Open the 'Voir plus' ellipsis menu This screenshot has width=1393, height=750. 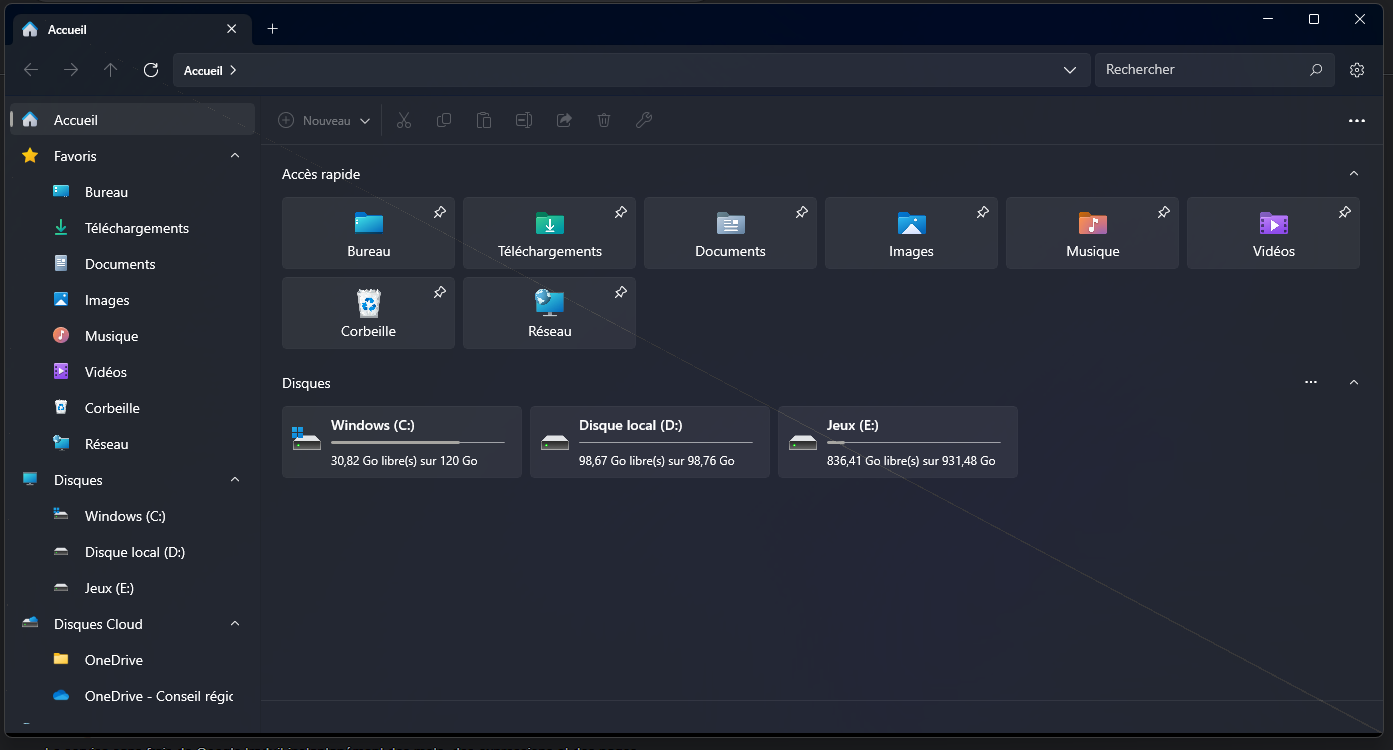click(1356, 120)
